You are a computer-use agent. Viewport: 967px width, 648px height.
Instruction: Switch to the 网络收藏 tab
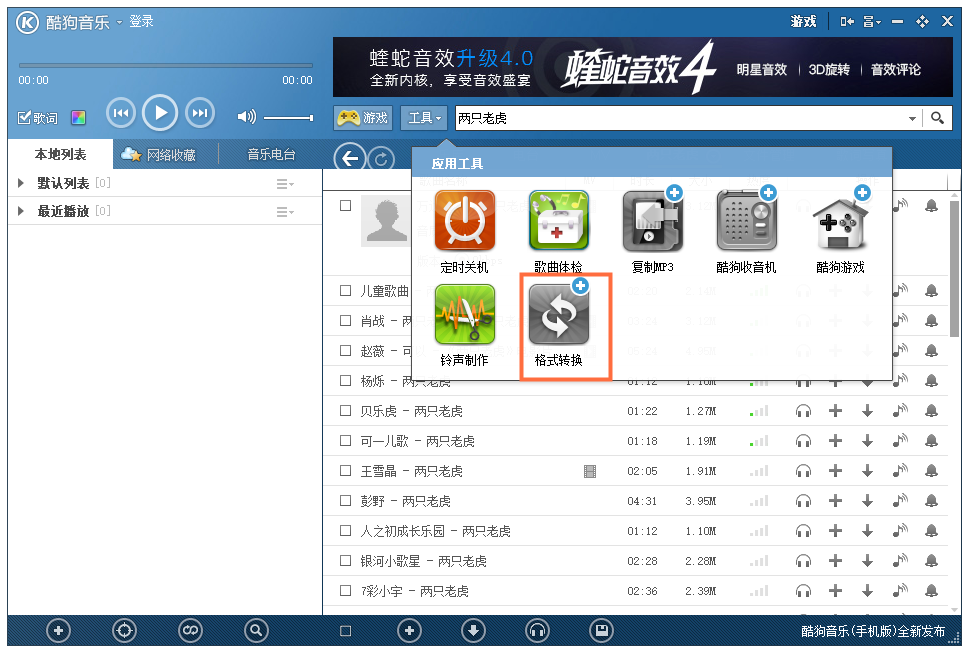159,155
